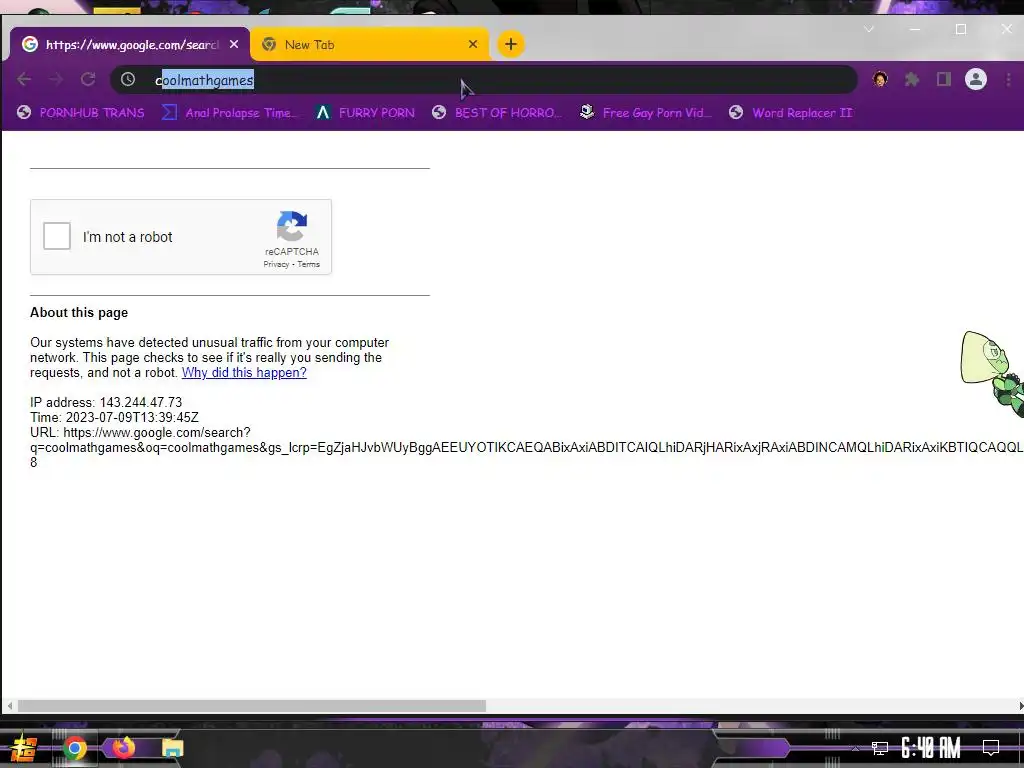Open the 6:40 AM taskbar clock

[931, 748]
